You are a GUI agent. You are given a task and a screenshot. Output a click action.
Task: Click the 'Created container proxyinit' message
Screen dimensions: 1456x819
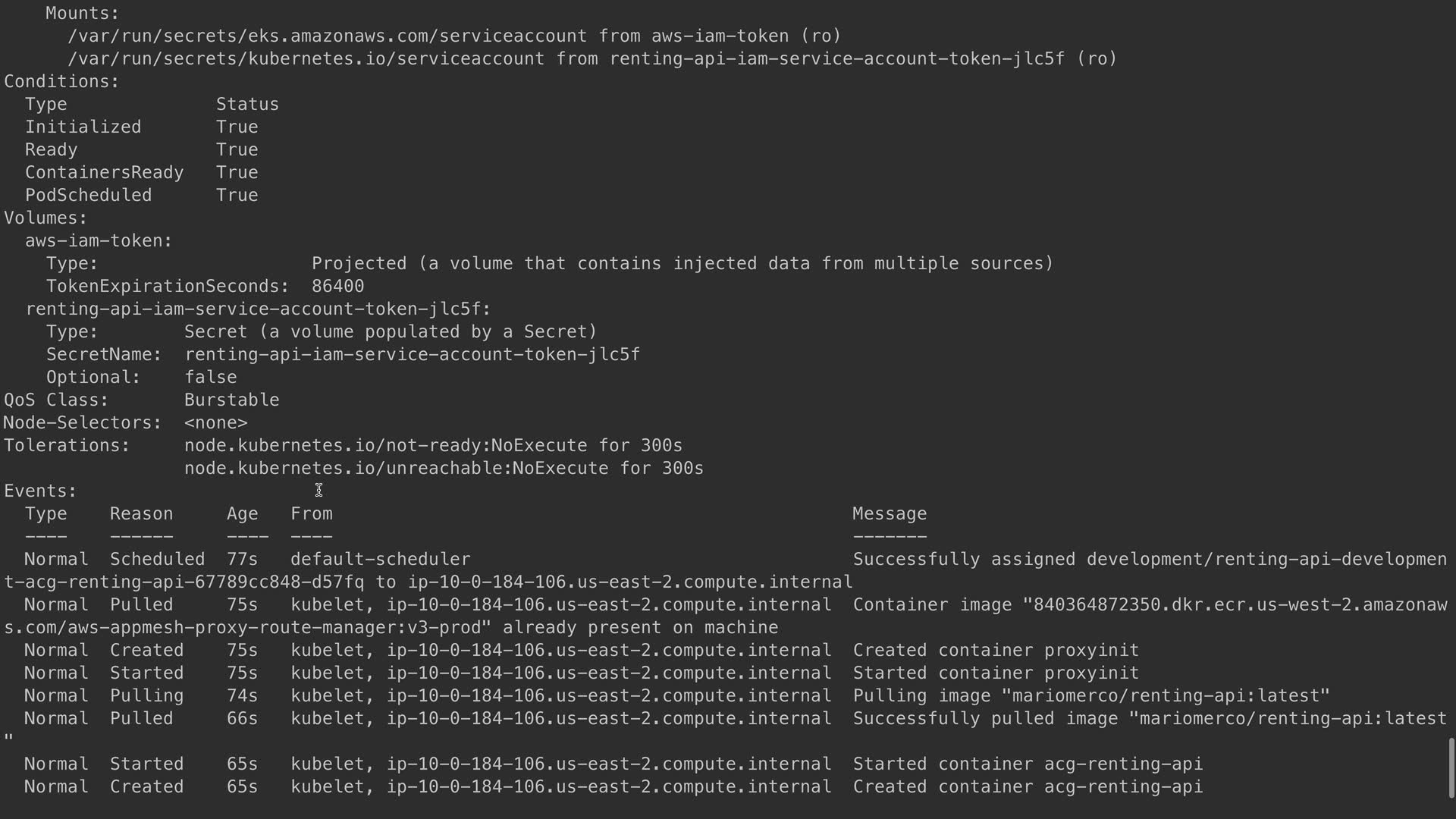(995, 651)
